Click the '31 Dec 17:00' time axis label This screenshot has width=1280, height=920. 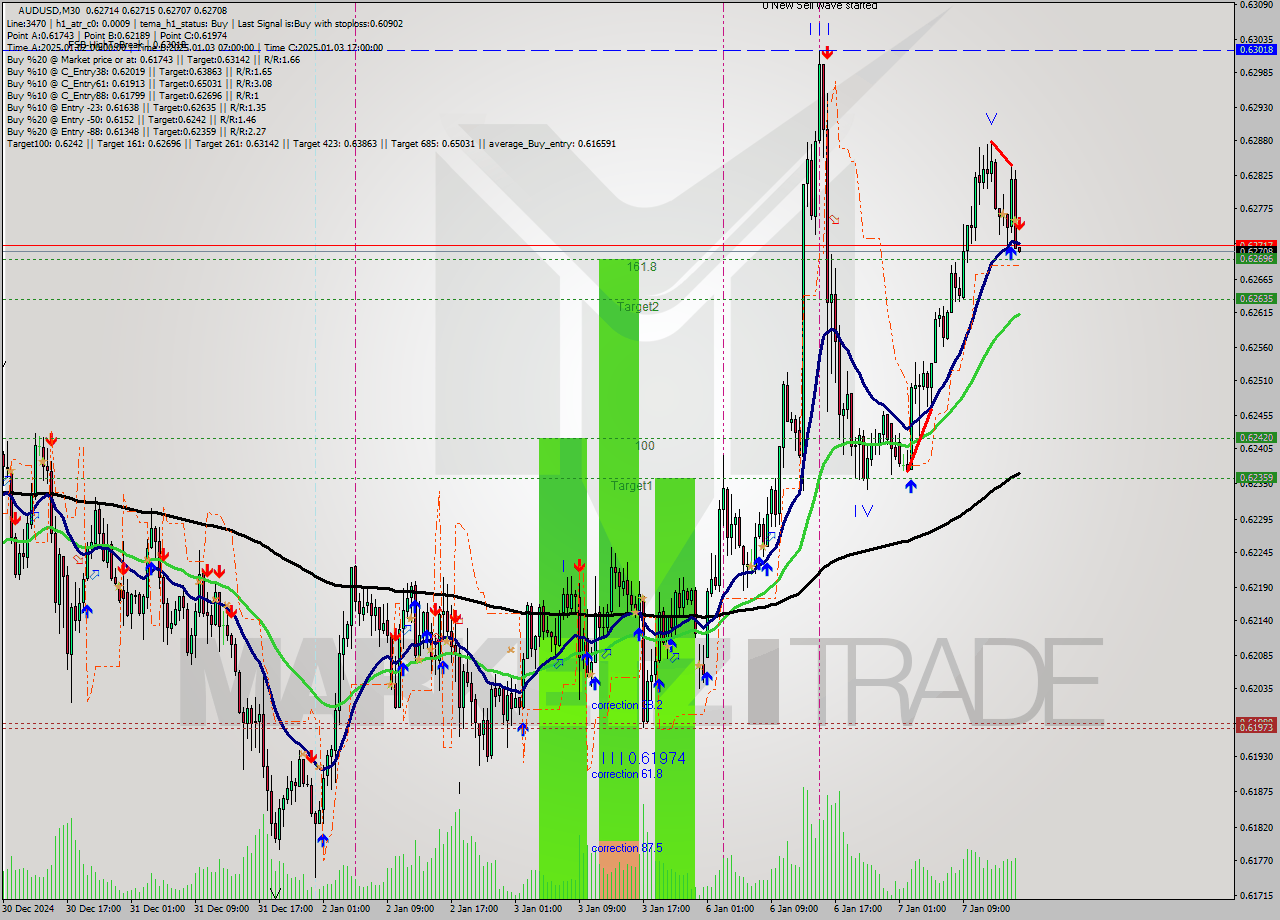pyautogui.click(x=286, y=909)
